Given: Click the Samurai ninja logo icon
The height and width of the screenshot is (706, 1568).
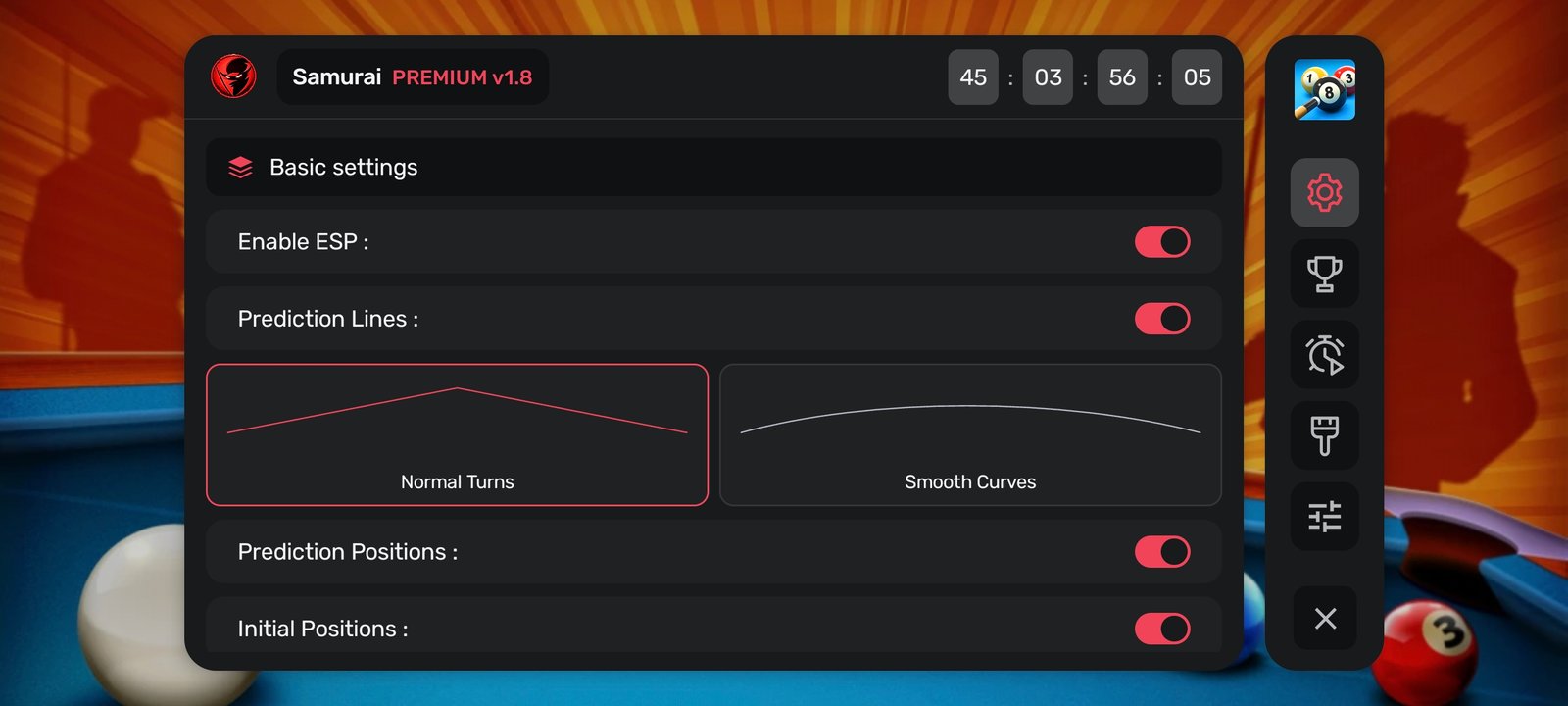Looking at the screenshot, I should point(233,76).
